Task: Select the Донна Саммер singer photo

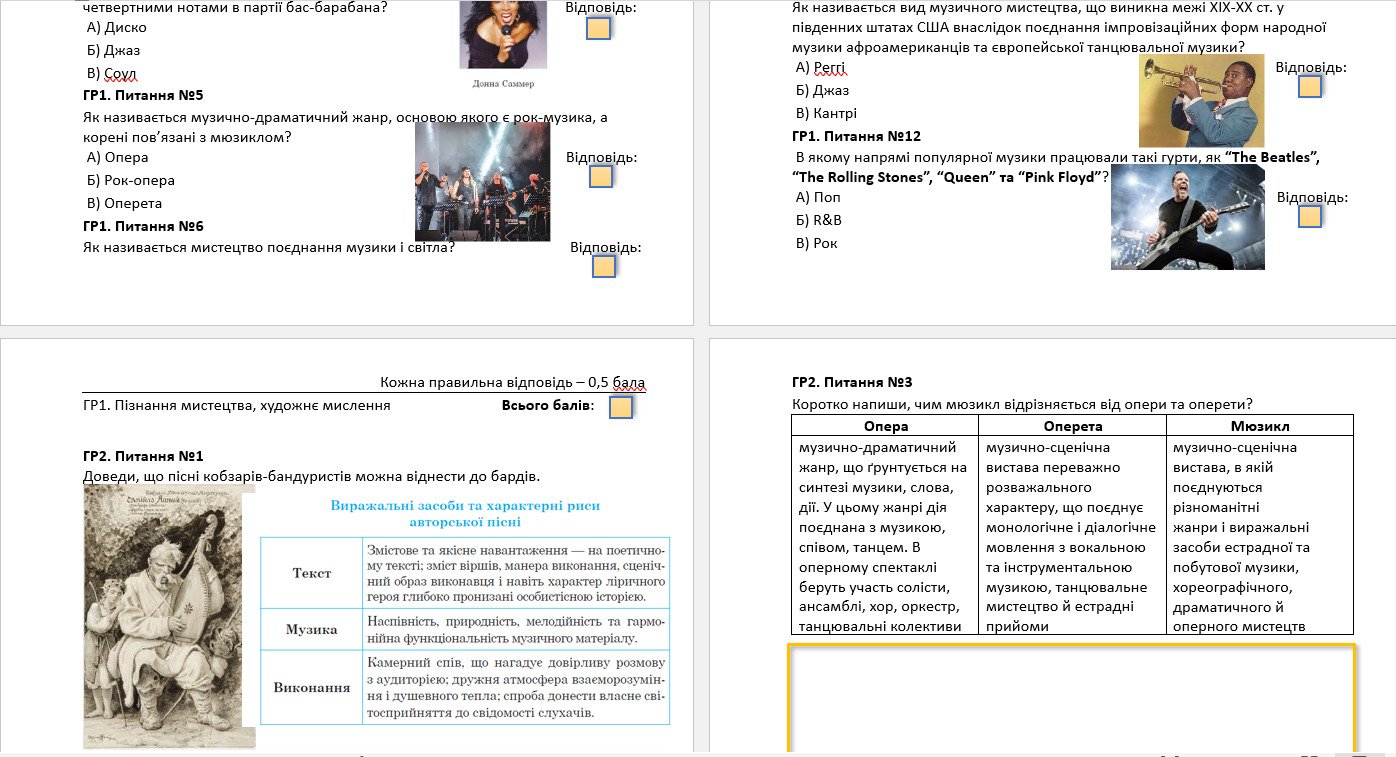Action: tap(503, 34)
